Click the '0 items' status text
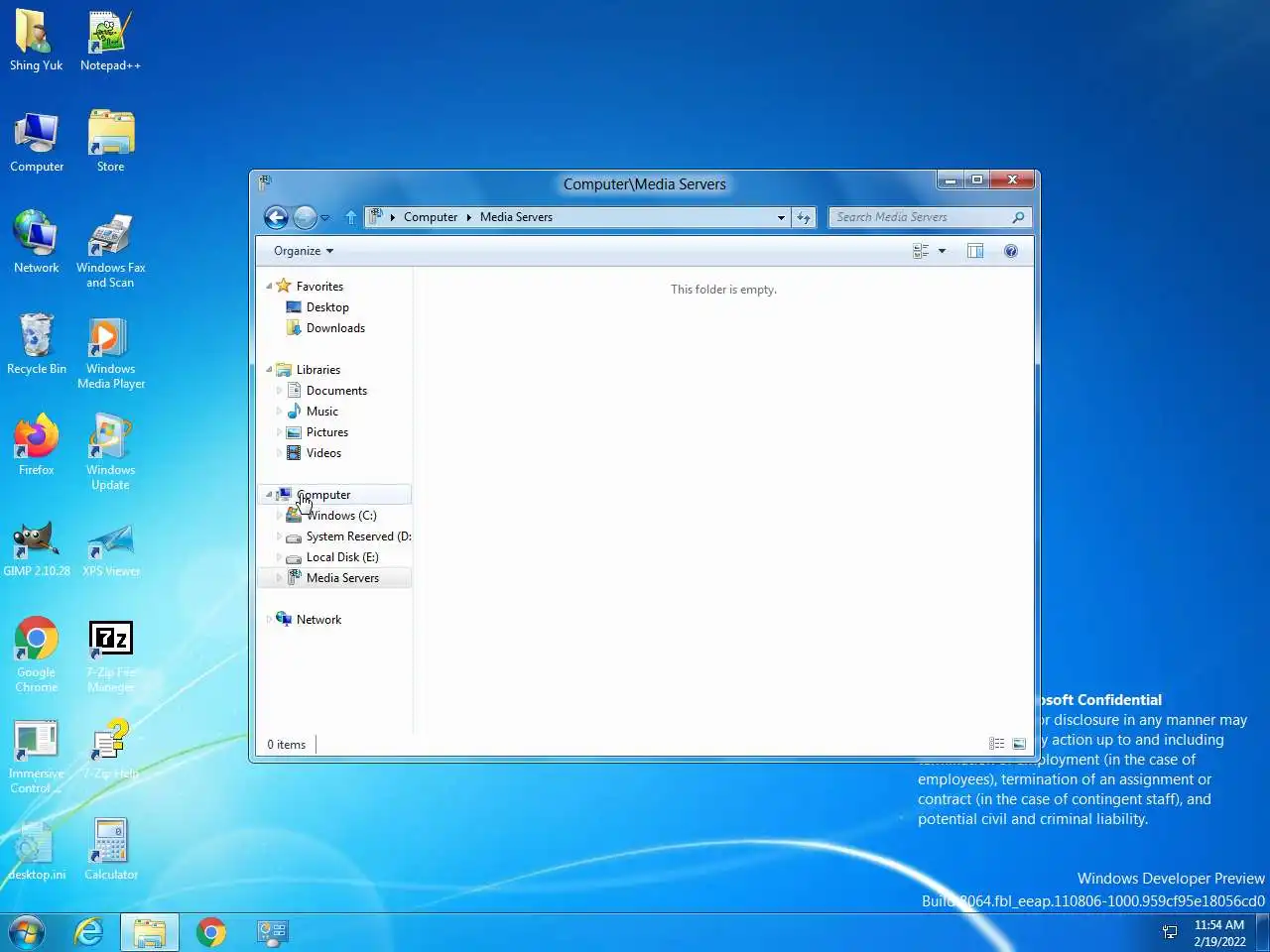 (x=287, y=745)
